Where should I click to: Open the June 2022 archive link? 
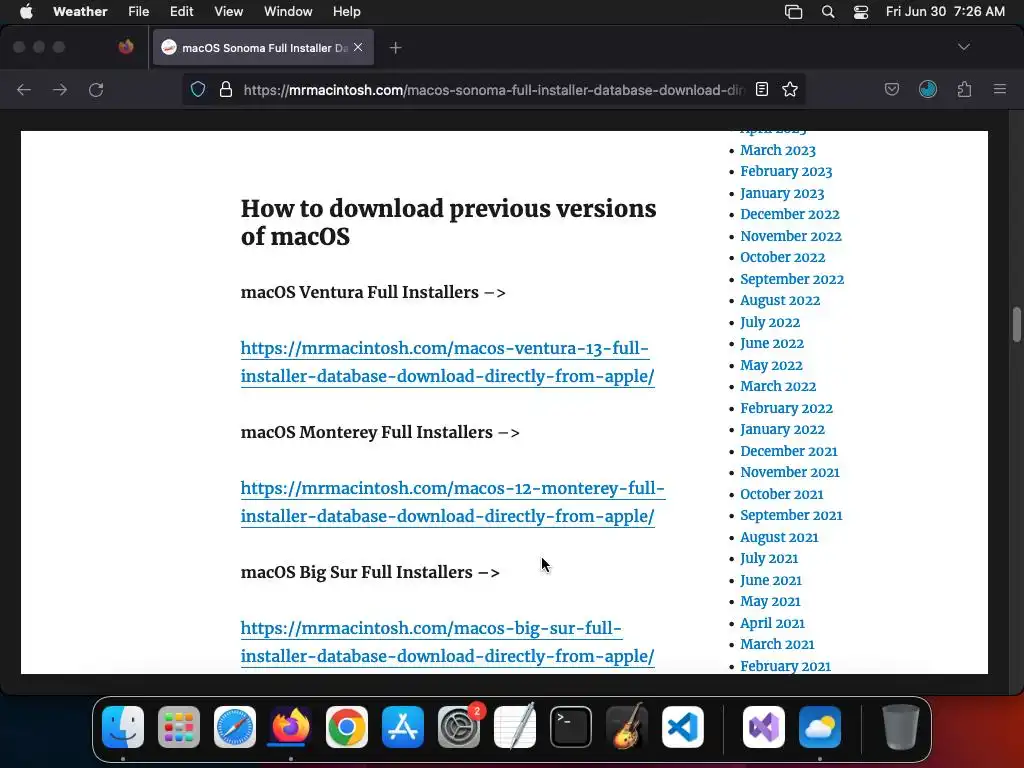pos(772,344)
